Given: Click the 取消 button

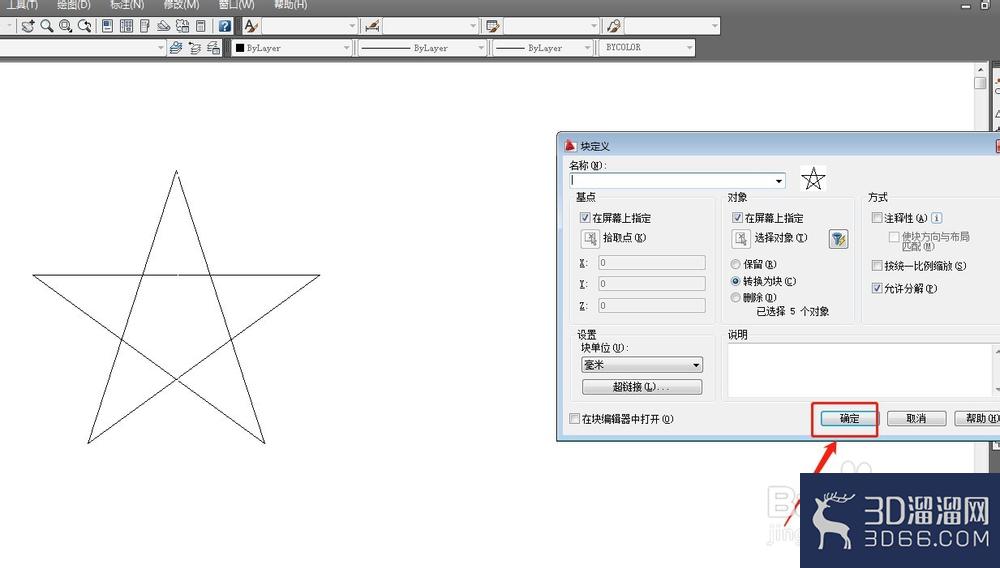Looking at the screenshot, I should point(916,419).
